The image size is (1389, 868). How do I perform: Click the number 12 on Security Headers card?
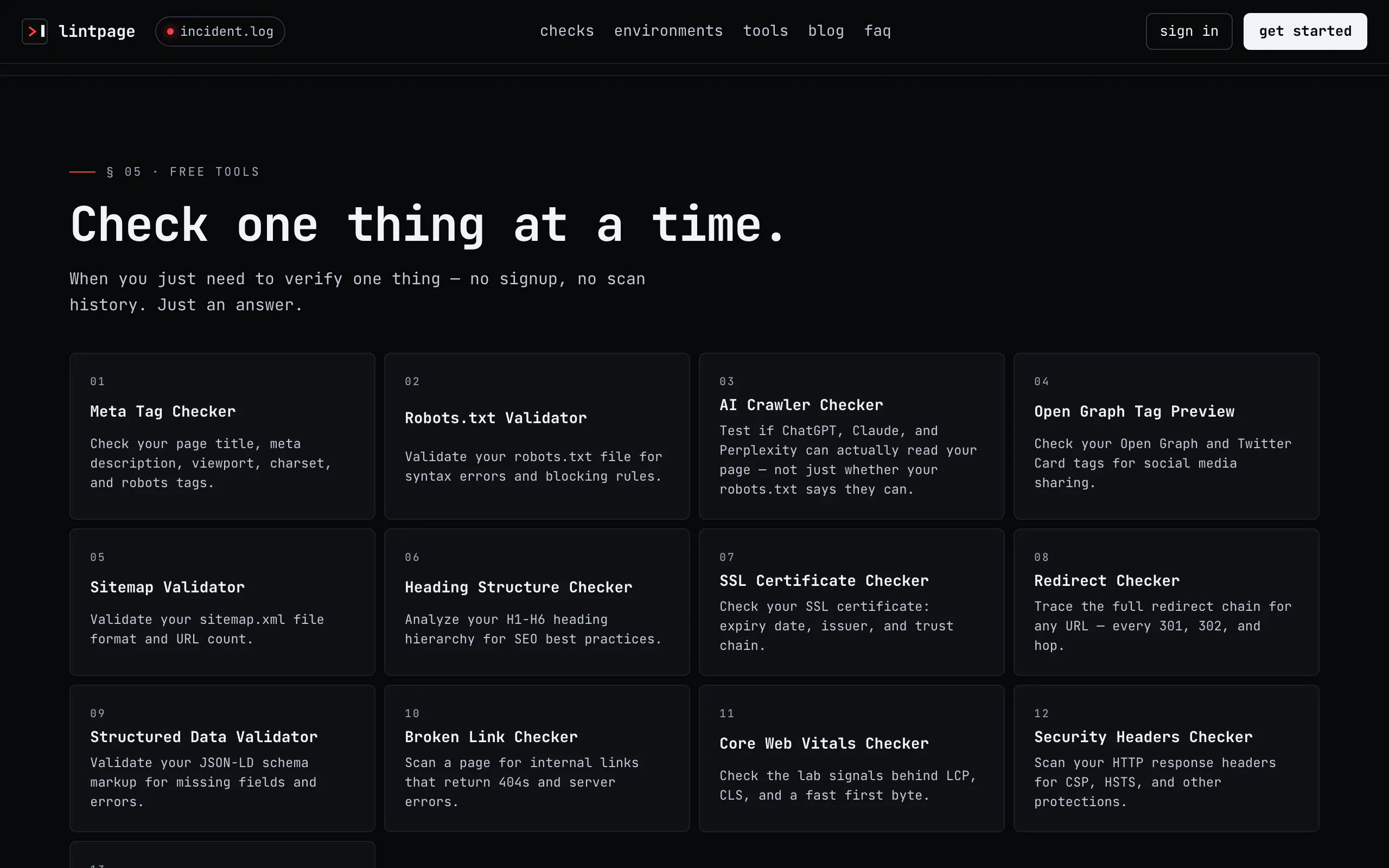pyautogui.click(x=1041, y=713)
